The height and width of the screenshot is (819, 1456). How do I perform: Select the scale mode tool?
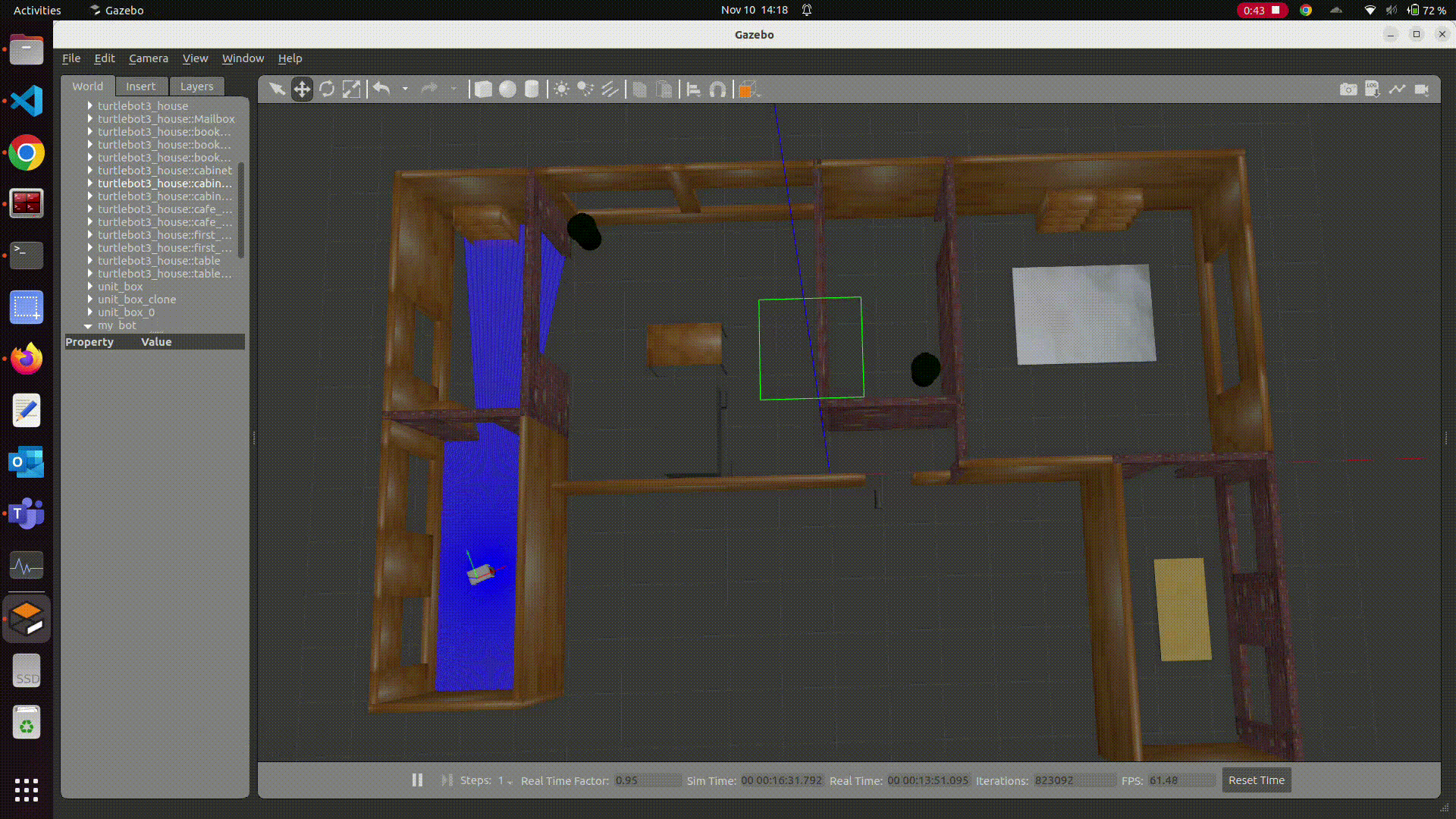351,89
